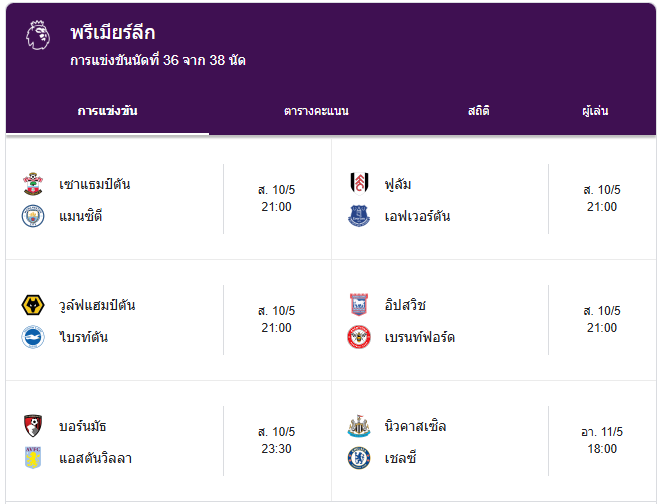Open the นิวคาสเซิล team name link

coord(415,426)
